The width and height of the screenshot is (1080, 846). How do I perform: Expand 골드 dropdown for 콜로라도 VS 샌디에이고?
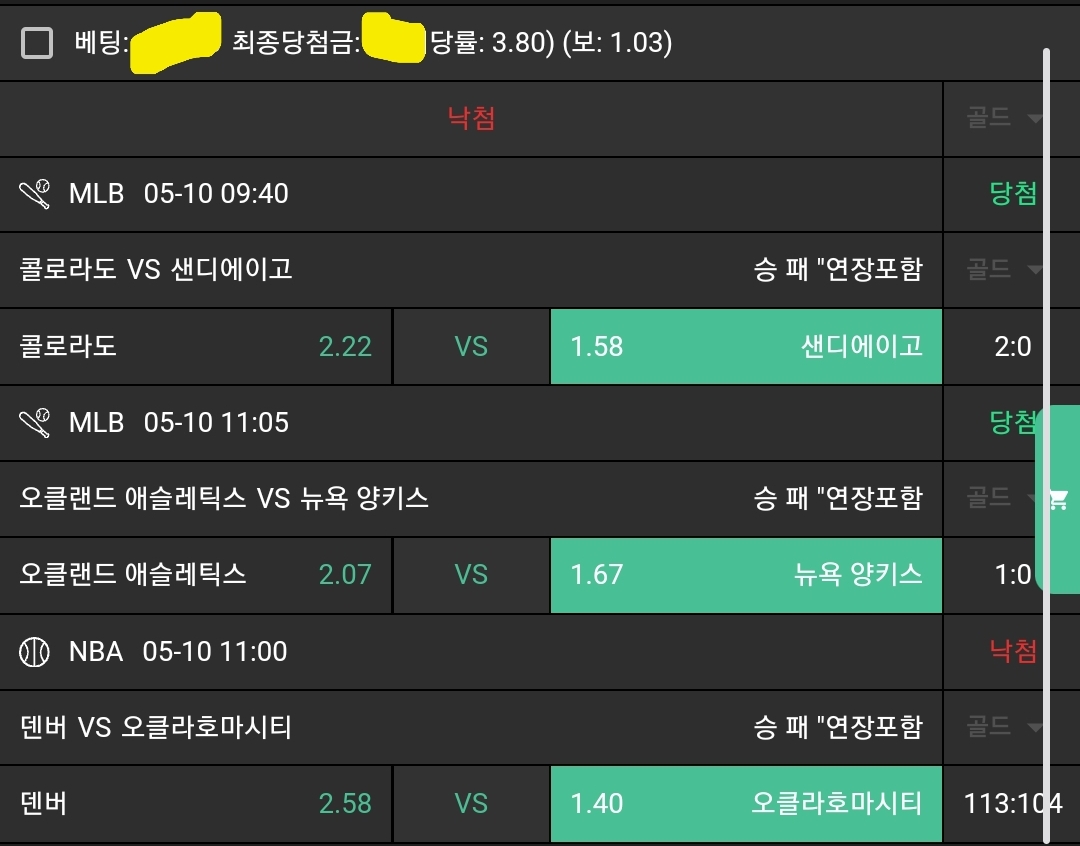coord(1004,269)
